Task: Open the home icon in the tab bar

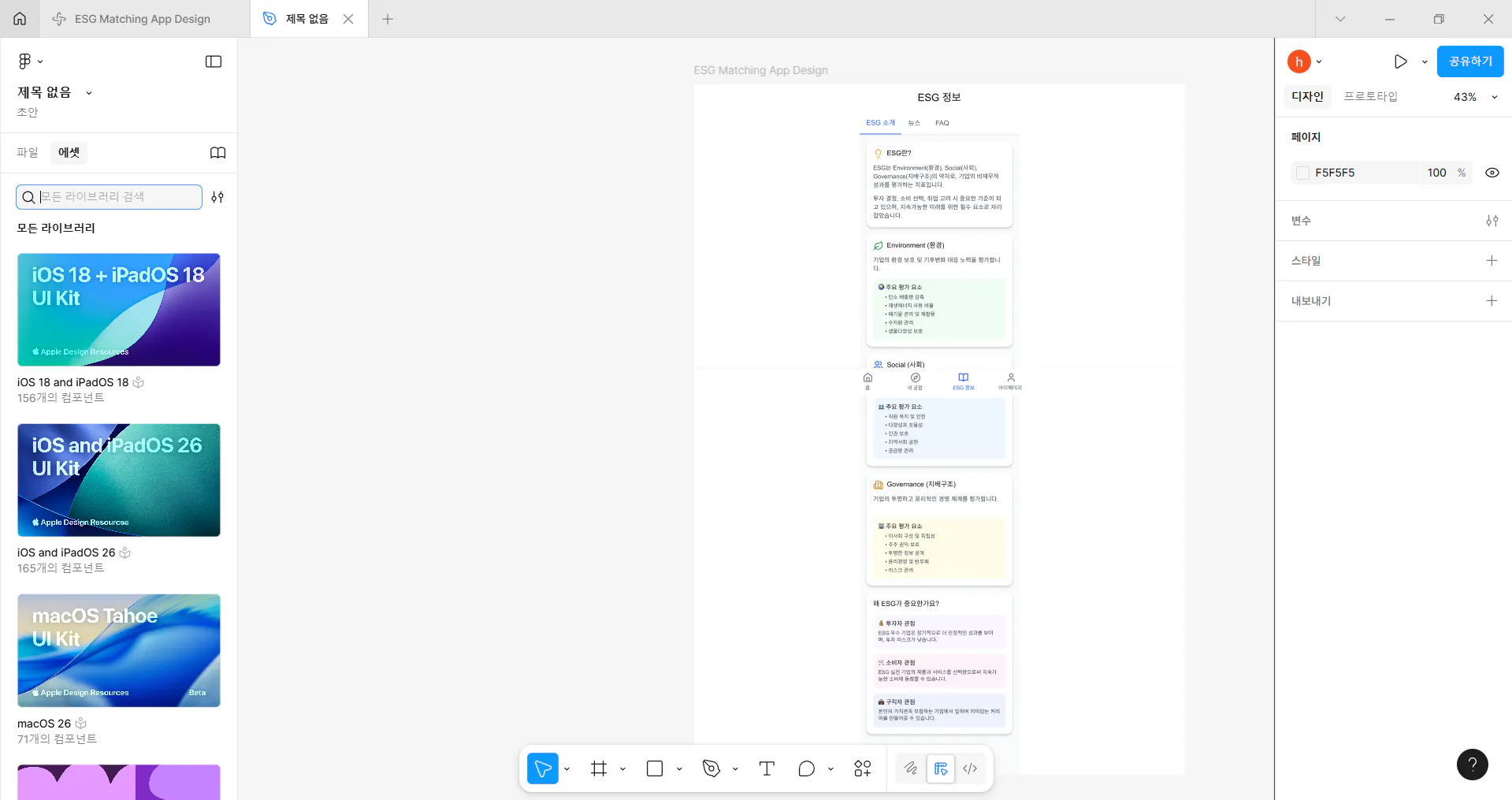Action: (x=20, y=19)
